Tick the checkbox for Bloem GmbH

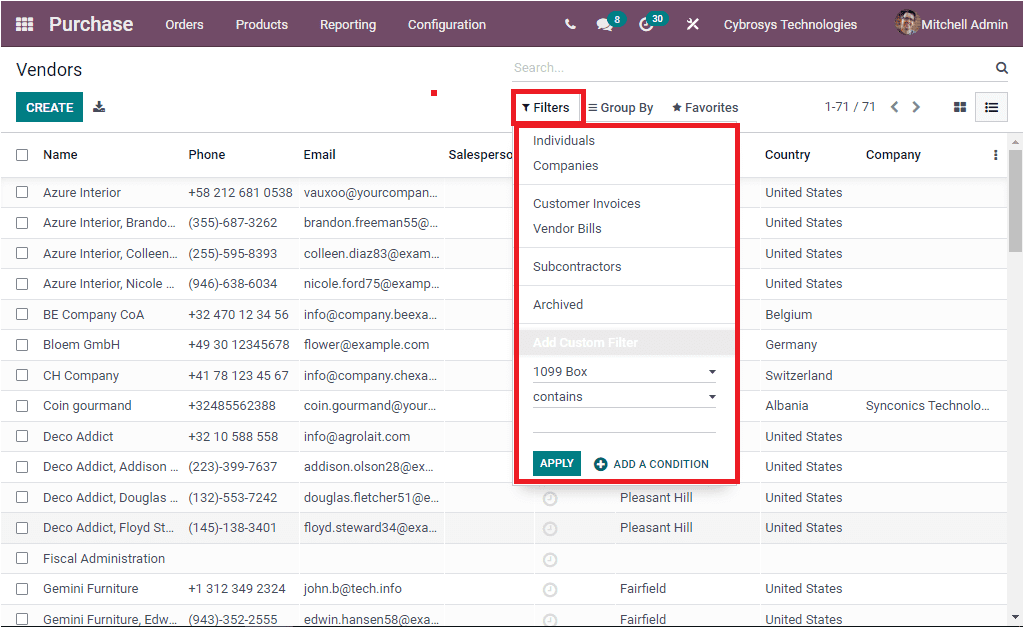22,345
